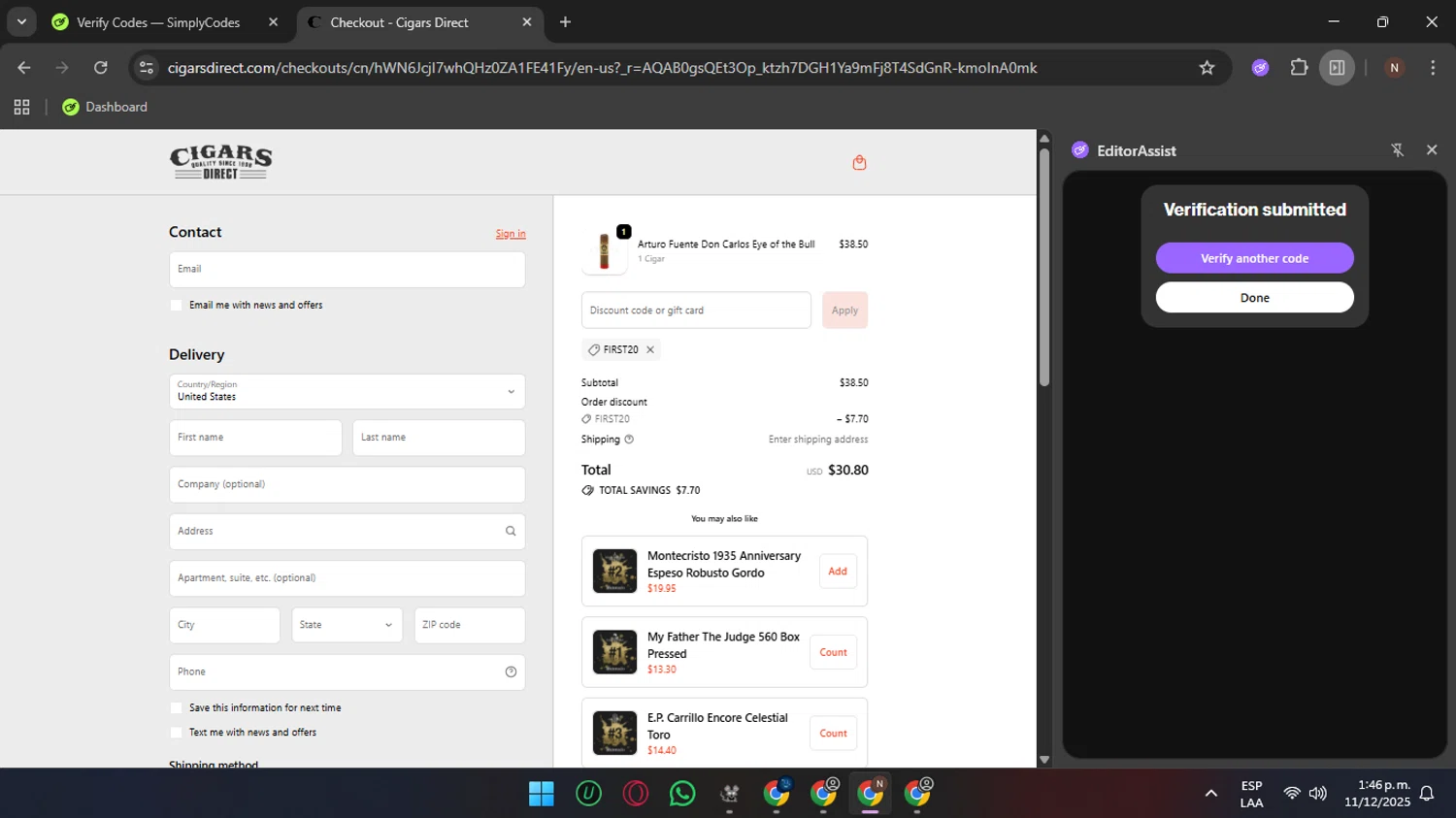Focus the First name field
1456x818 pixels.
[x=255, y=438]
